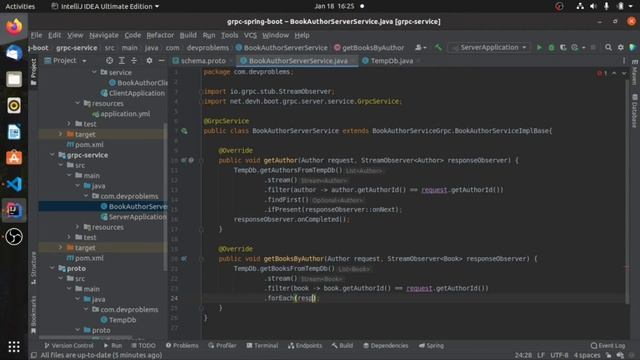Open ServerApplication run configuration dropdown
640x360 pixels.
pyautogui.click(x=489, y=48)
